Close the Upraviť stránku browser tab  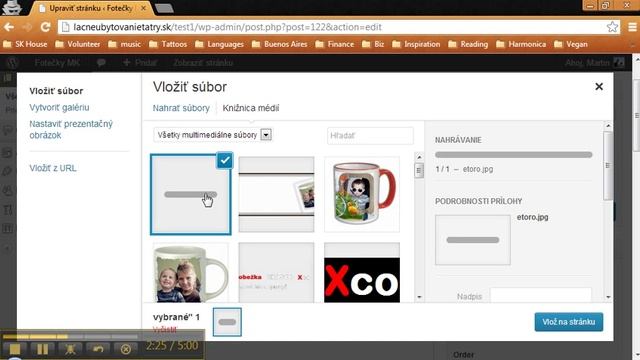pos(144,8)
